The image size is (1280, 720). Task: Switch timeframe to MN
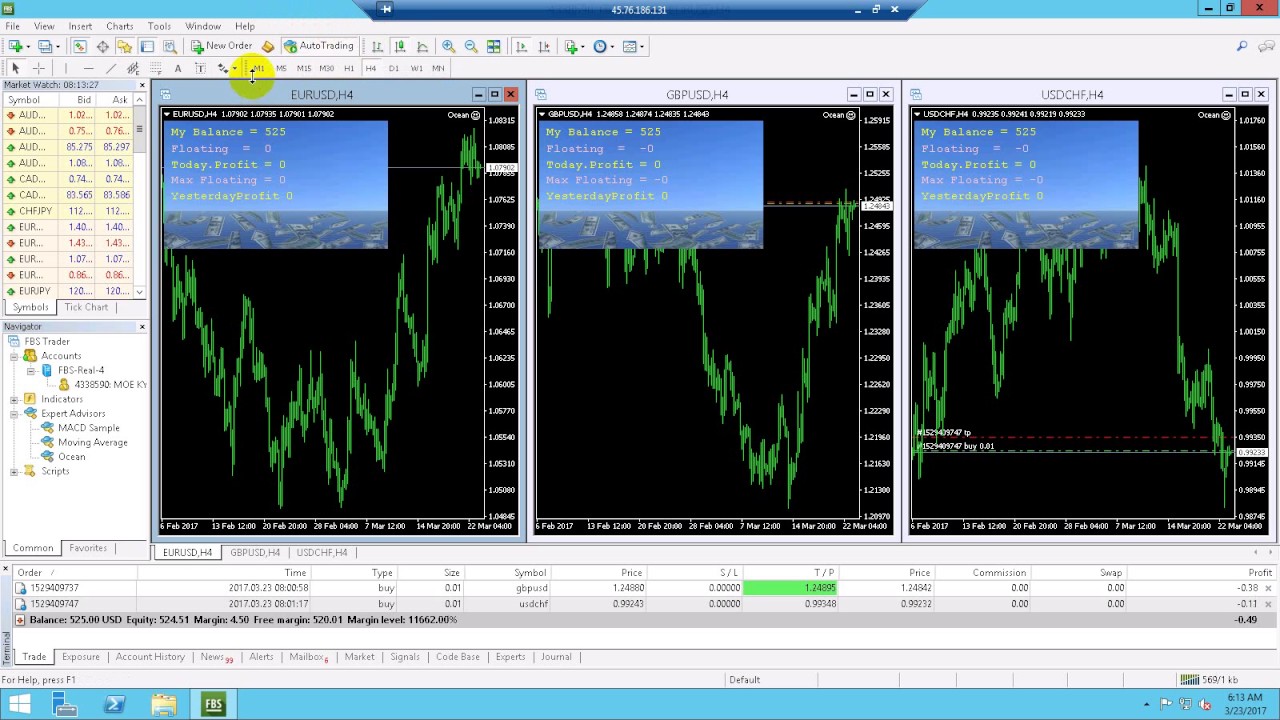(x=439, y=68)
